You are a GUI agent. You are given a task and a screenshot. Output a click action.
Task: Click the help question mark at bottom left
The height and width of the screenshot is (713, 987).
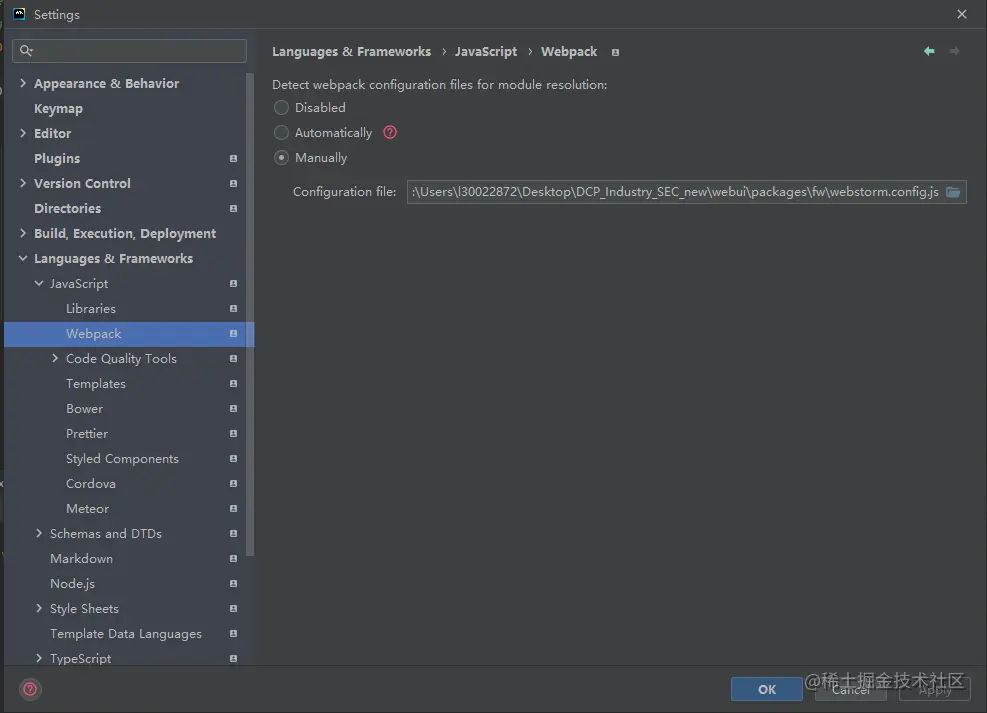click(30, 689)
